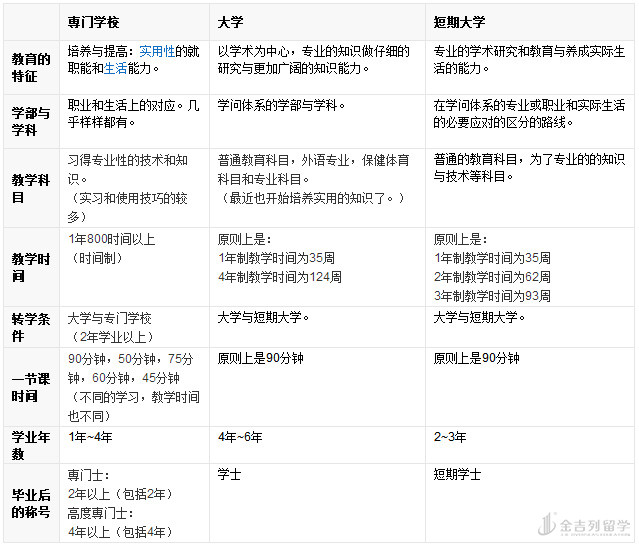Click the 1年800时间以上 text
The image size is (639, 546).
pyautogui.click(x=111, y=240)
